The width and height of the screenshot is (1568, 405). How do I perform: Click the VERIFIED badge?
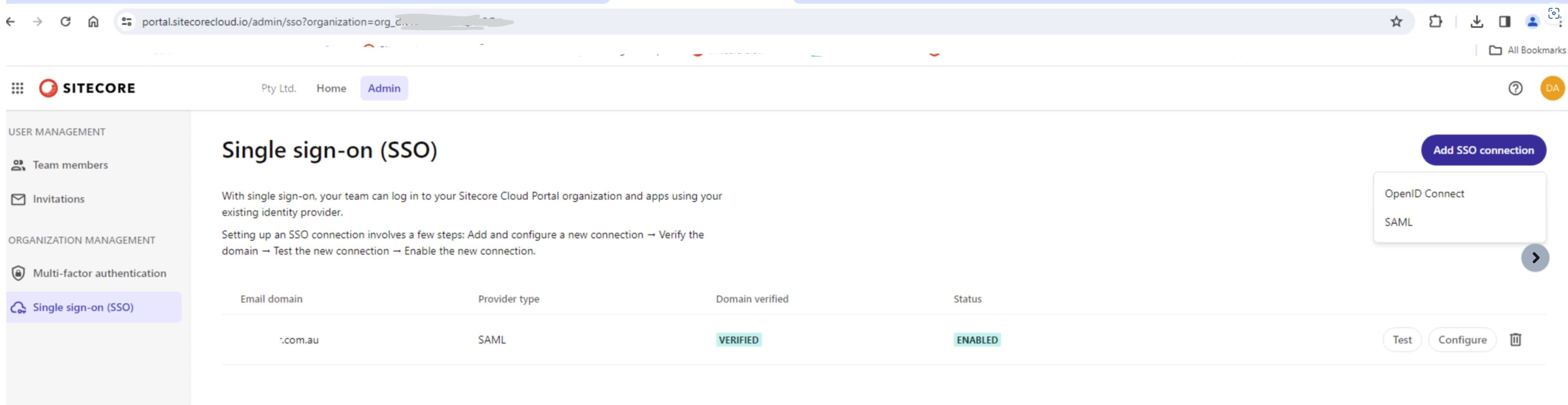tap(739, 340)
